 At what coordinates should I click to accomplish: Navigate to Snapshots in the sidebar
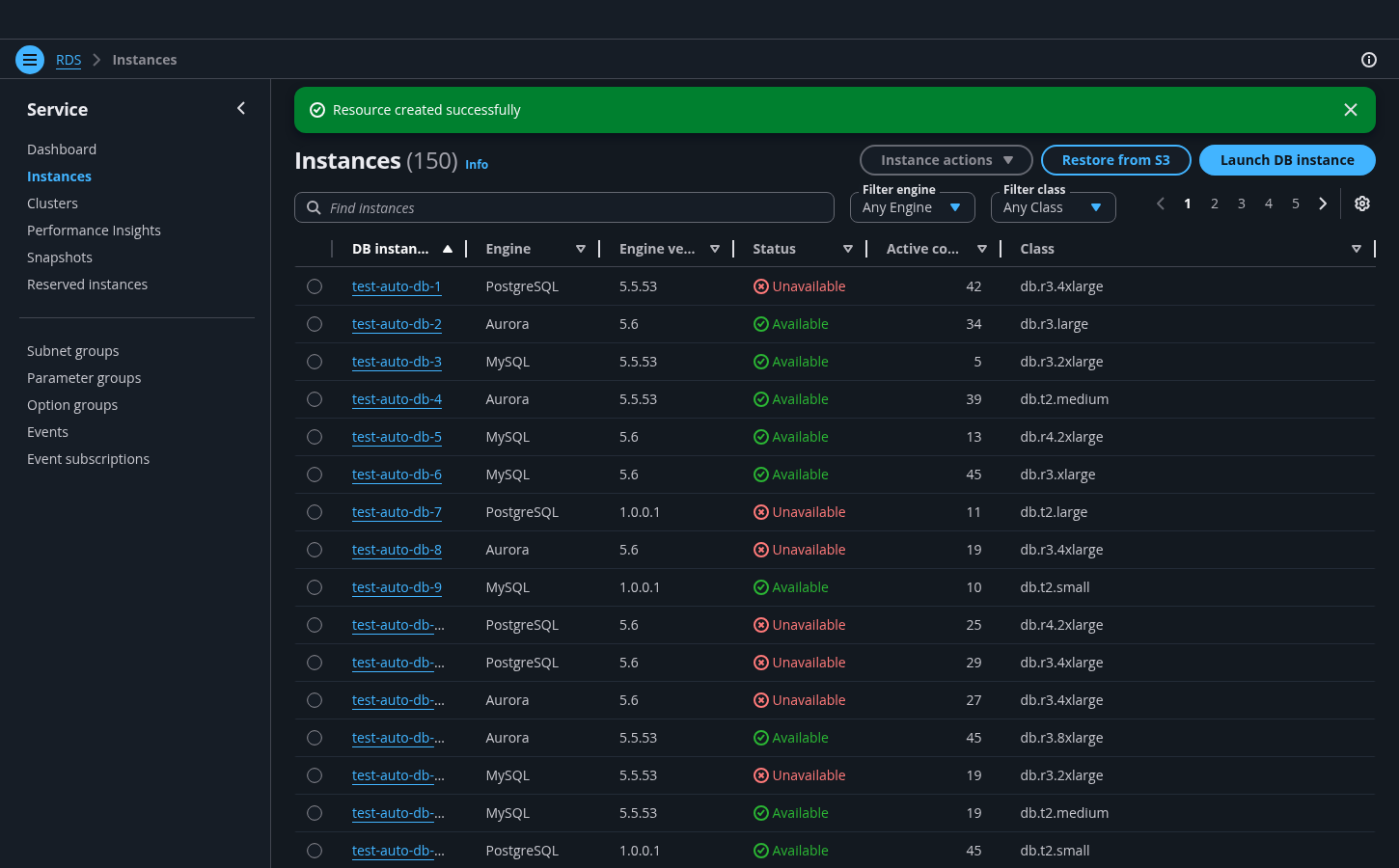point(60,258)
